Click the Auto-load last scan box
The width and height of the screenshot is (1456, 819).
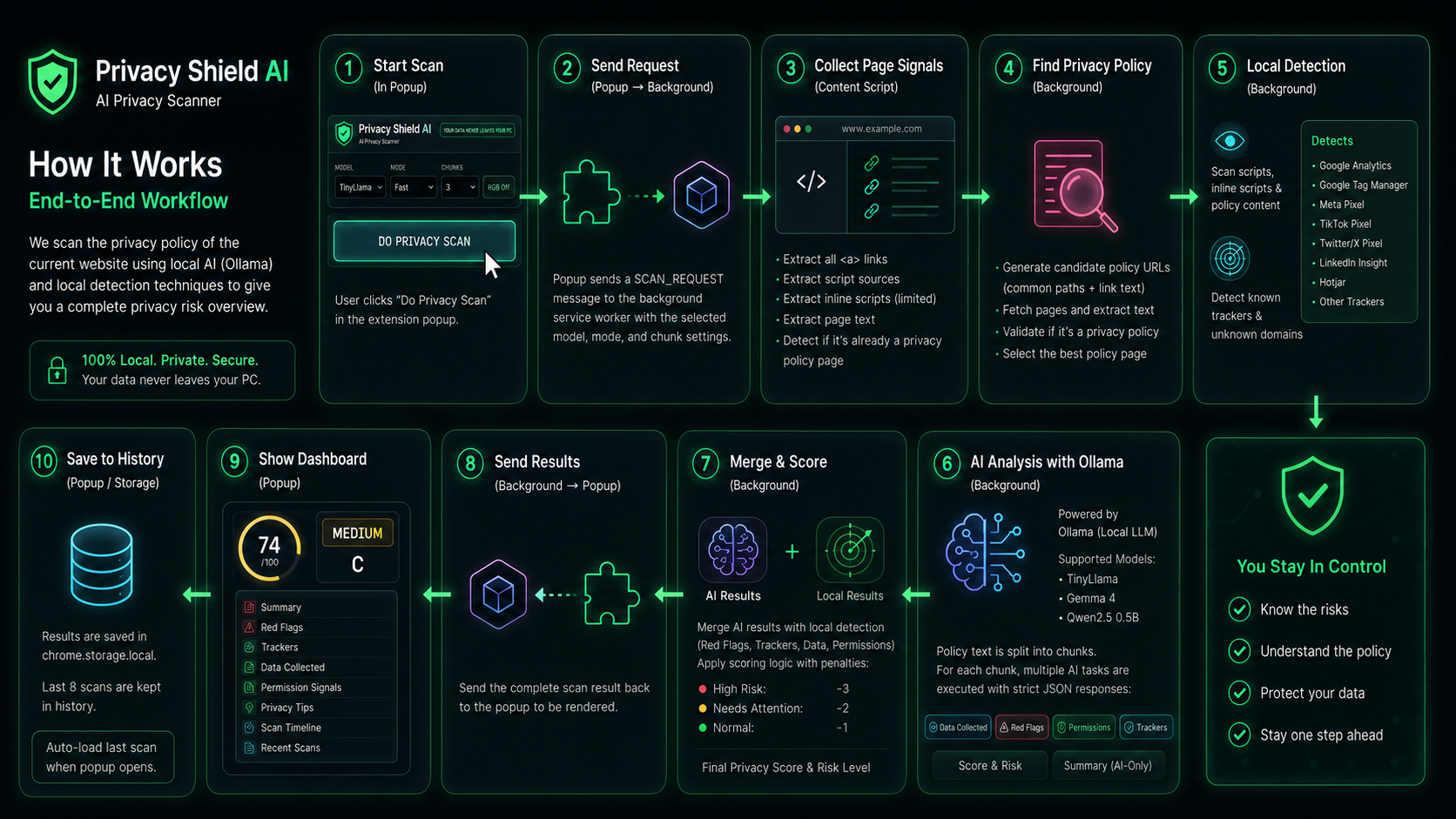pyautogui.click(x=103, y=757)
